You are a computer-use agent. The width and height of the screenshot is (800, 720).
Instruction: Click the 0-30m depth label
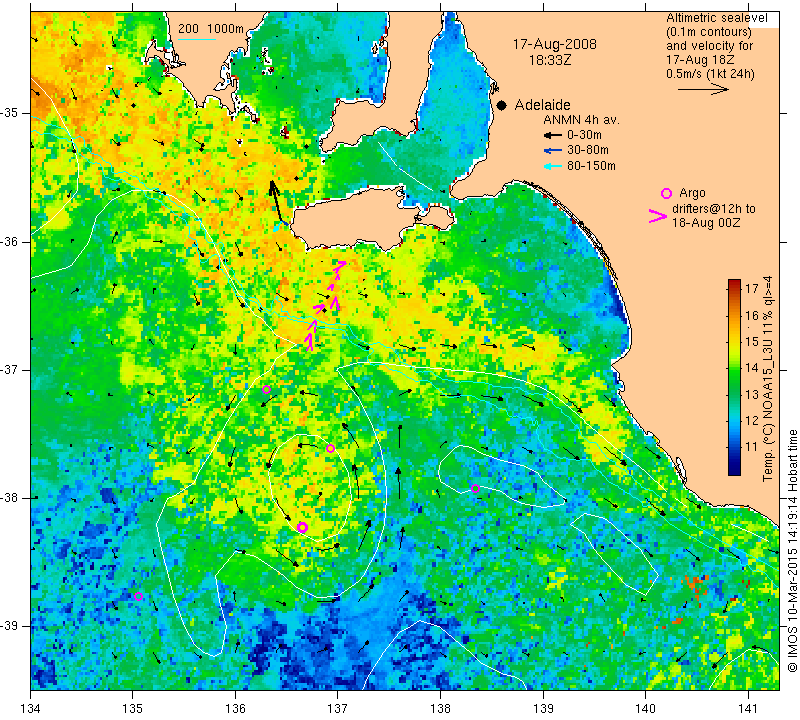tap(584, 135)
